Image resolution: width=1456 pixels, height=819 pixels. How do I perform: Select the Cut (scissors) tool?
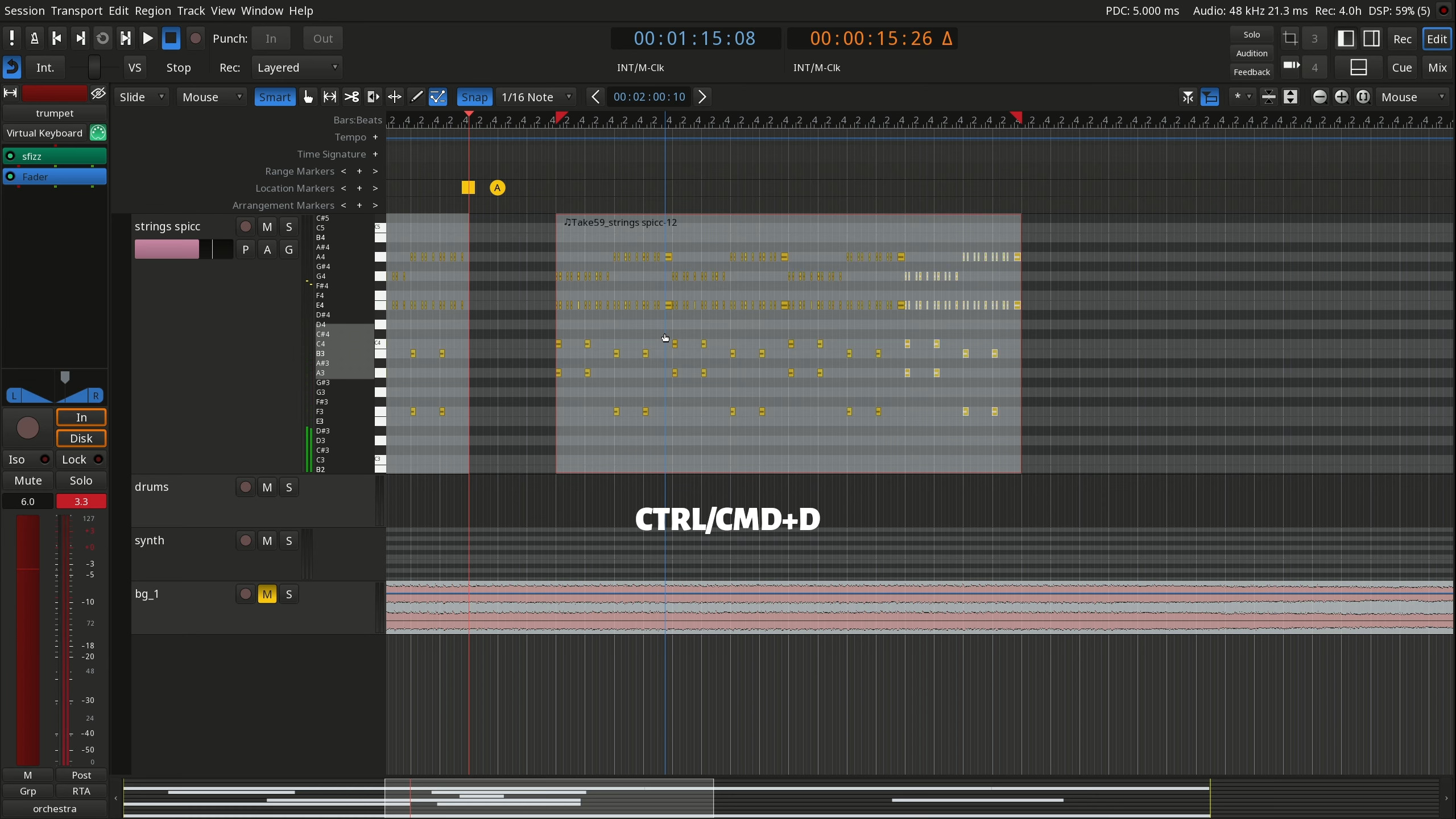[351, 97]
